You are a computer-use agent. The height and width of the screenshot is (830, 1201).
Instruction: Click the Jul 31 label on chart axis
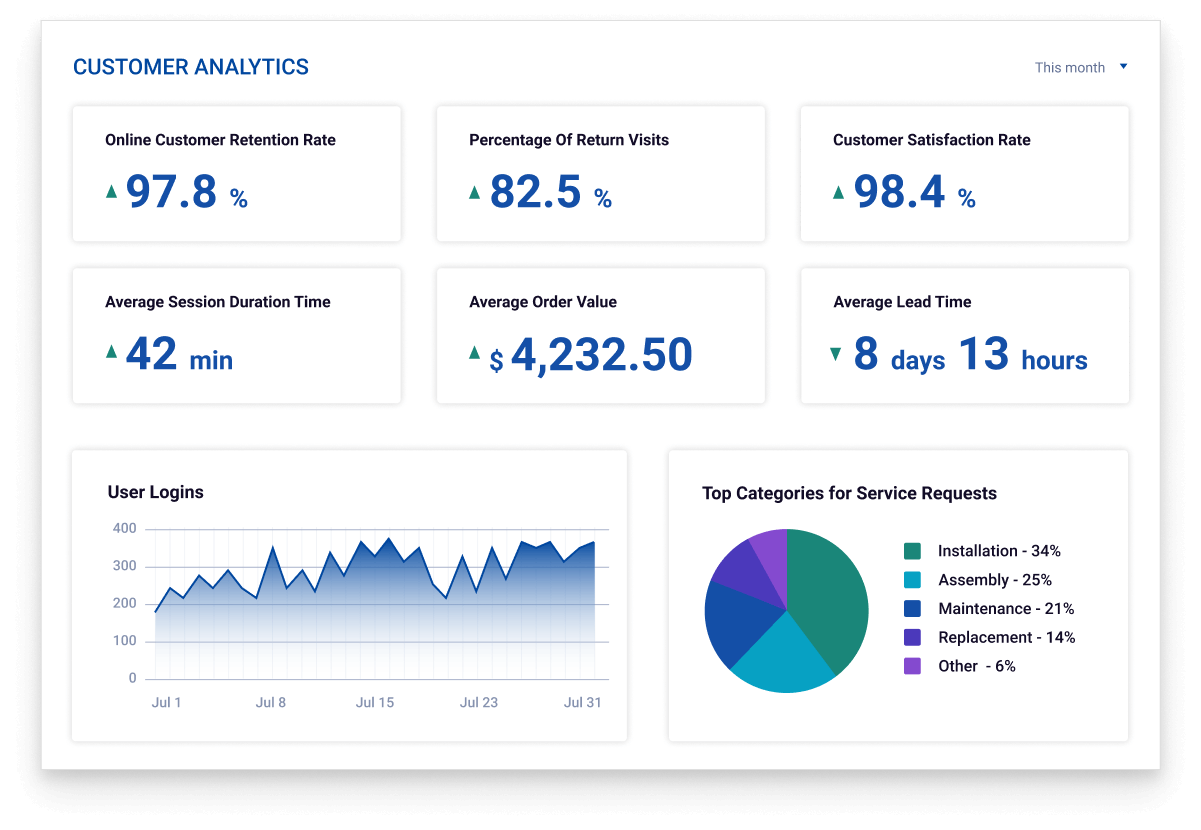coord(582,703)
